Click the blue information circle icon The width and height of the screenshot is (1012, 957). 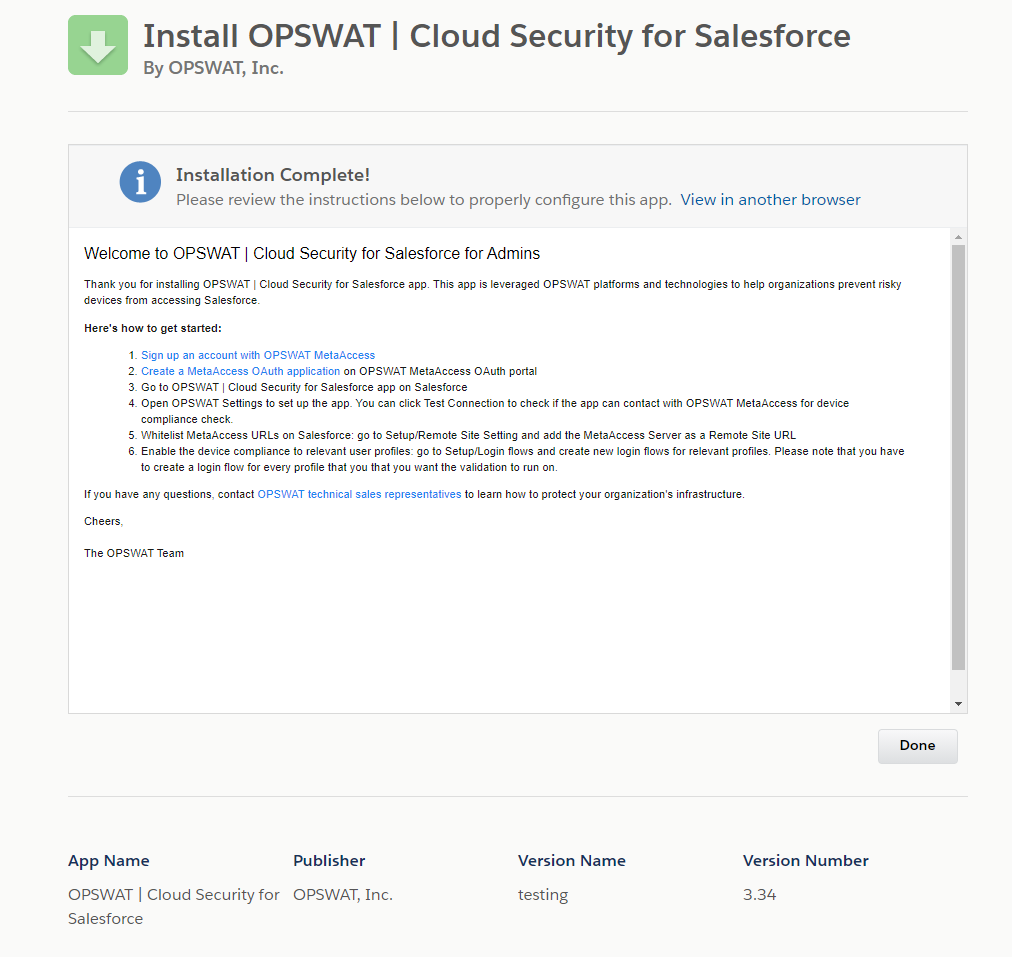(x=140, y=182)
